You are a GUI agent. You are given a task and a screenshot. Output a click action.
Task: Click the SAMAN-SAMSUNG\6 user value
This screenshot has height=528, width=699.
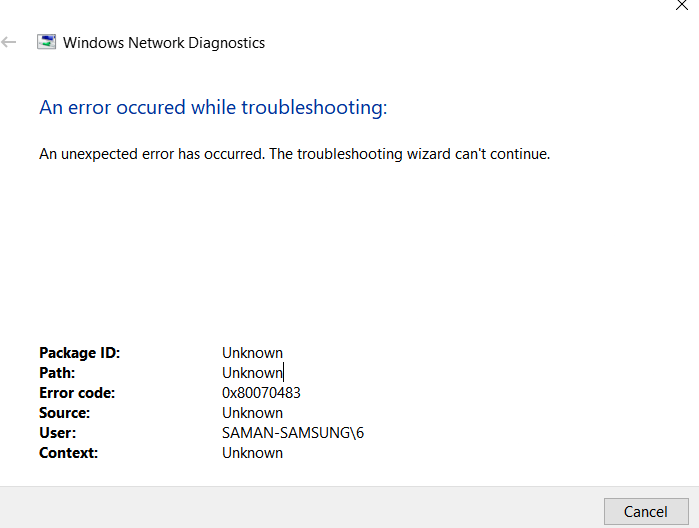coord(293,433)
